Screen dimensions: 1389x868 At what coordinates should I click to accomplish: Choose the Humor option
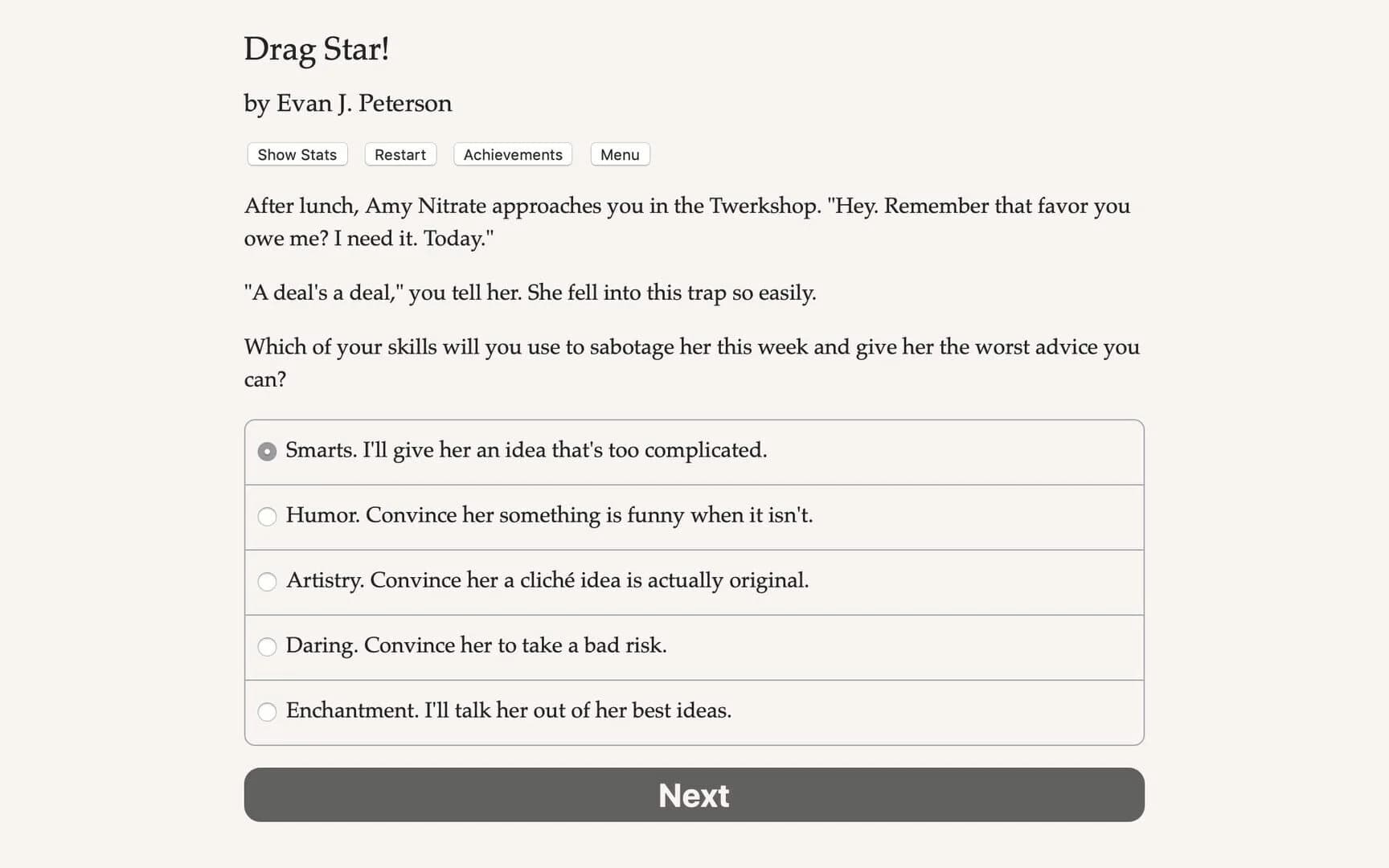click(x=549, y=517)
